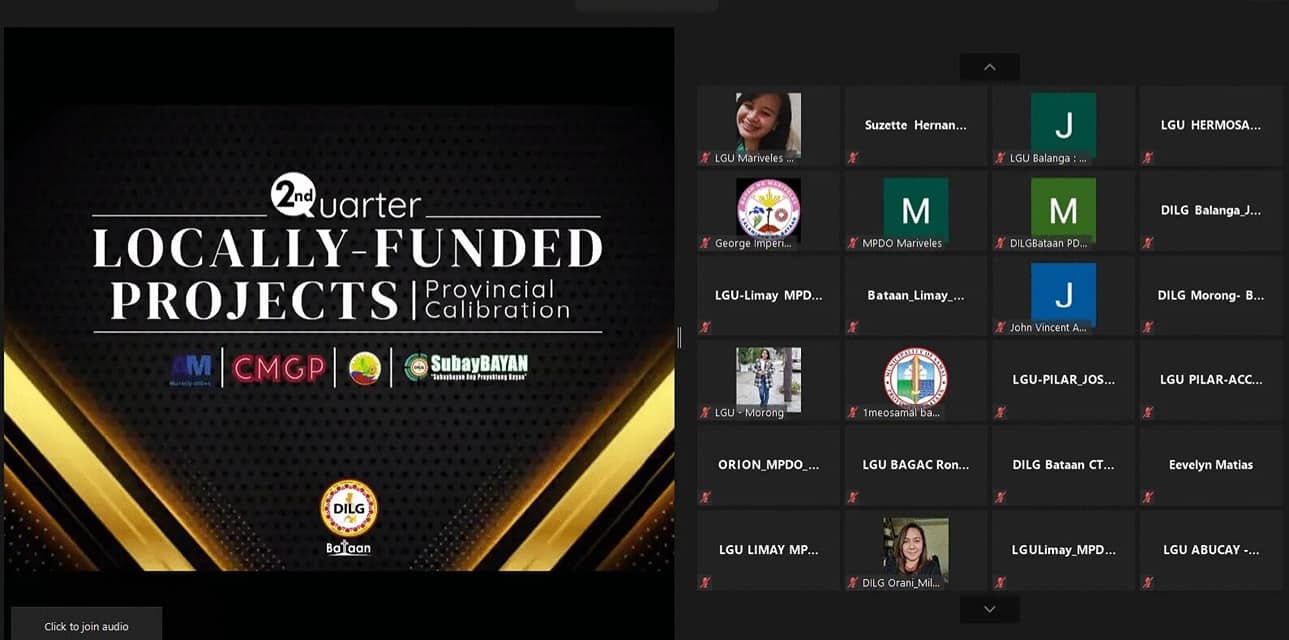1289x640 pixels.
Task: Select participant name 'LGU ABUCAY -...'
Action: click(1211, 549)
